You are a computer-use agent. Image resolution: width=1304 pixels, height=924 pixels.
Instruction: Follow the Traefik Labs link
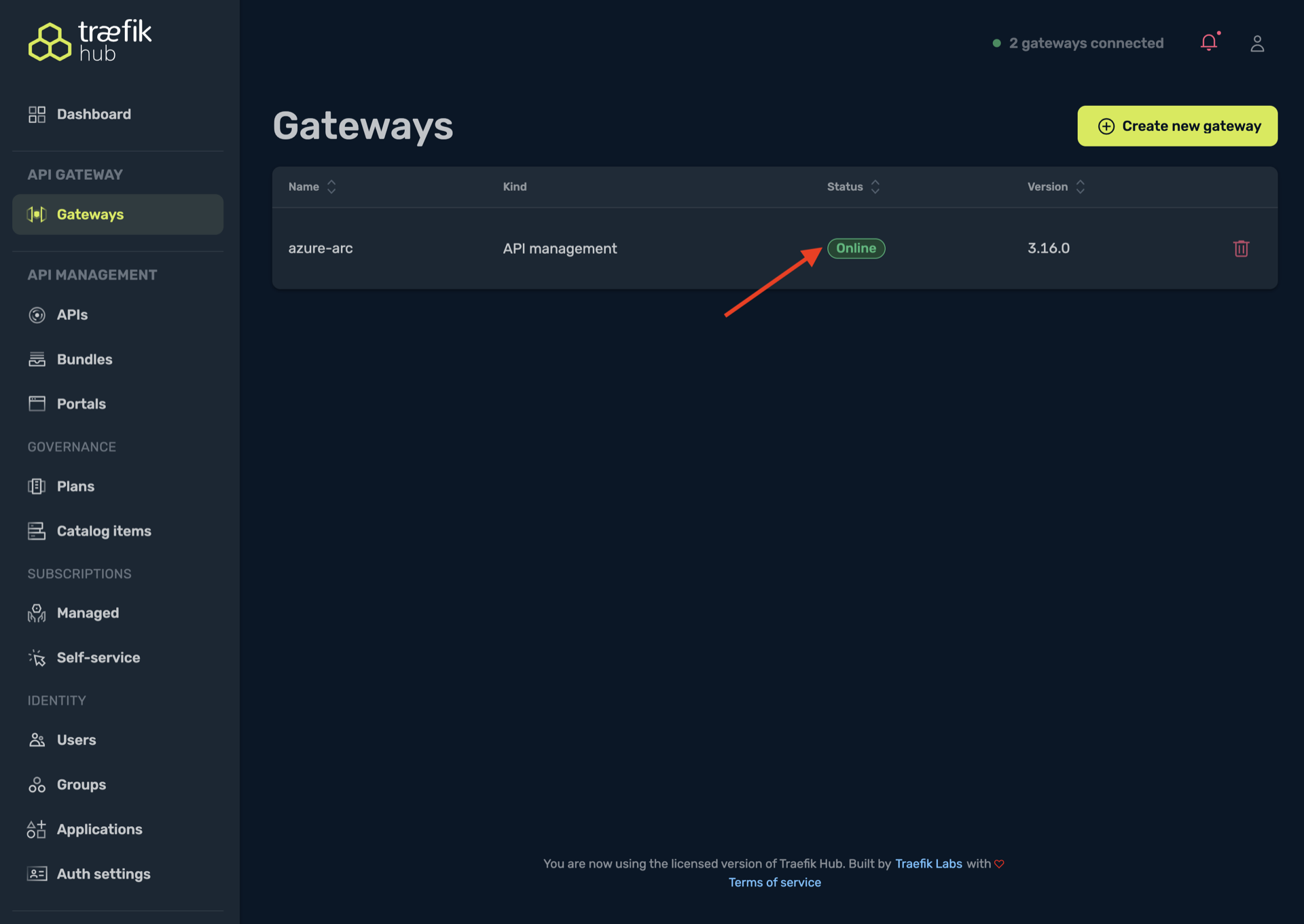928,864
